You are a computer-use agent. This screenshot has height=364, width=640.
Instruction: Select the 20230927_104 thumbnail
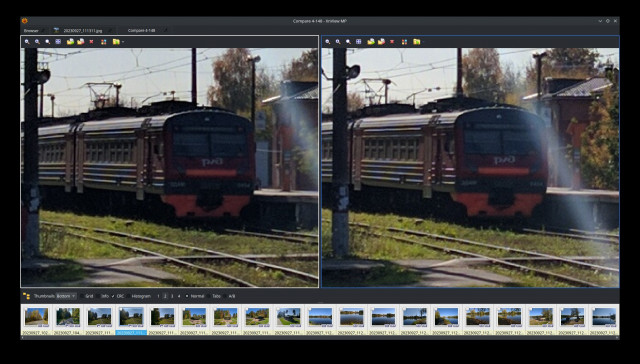pyautogui.click(x=68, y=320)
